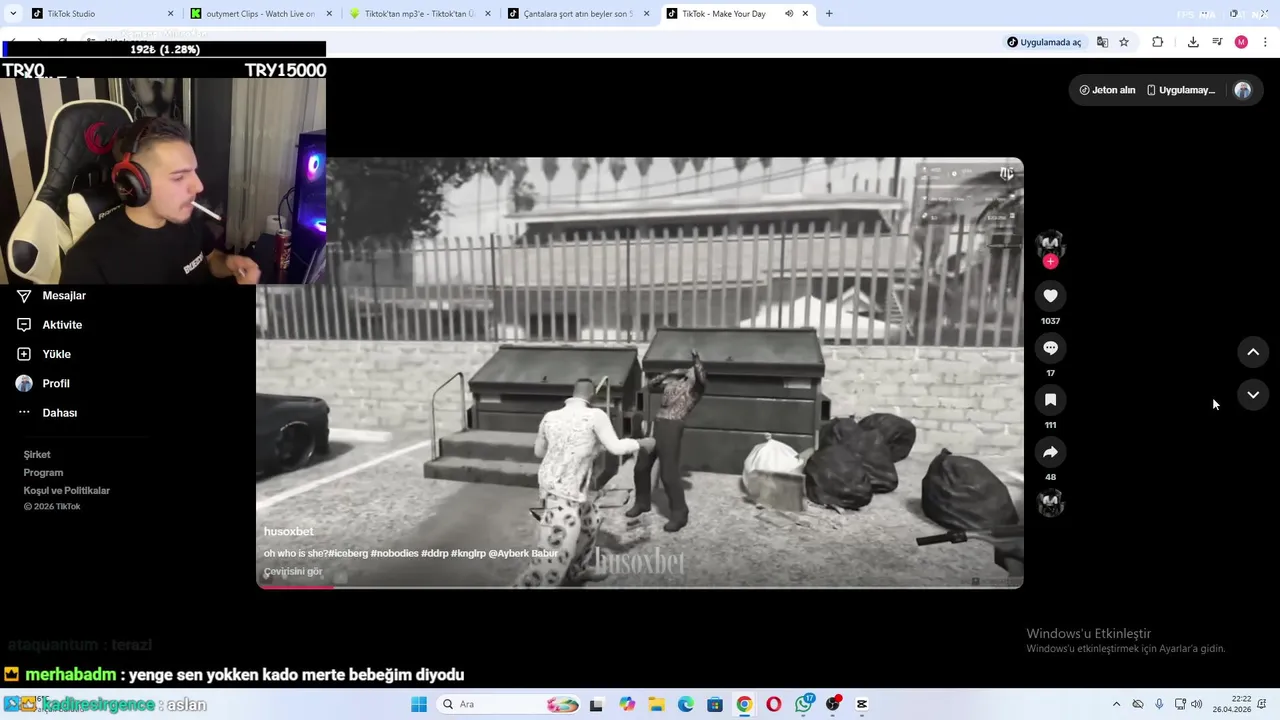Open Copilot from the taskbar
This screenshot has height=720, width=1280.
click(x=627, y=704)
